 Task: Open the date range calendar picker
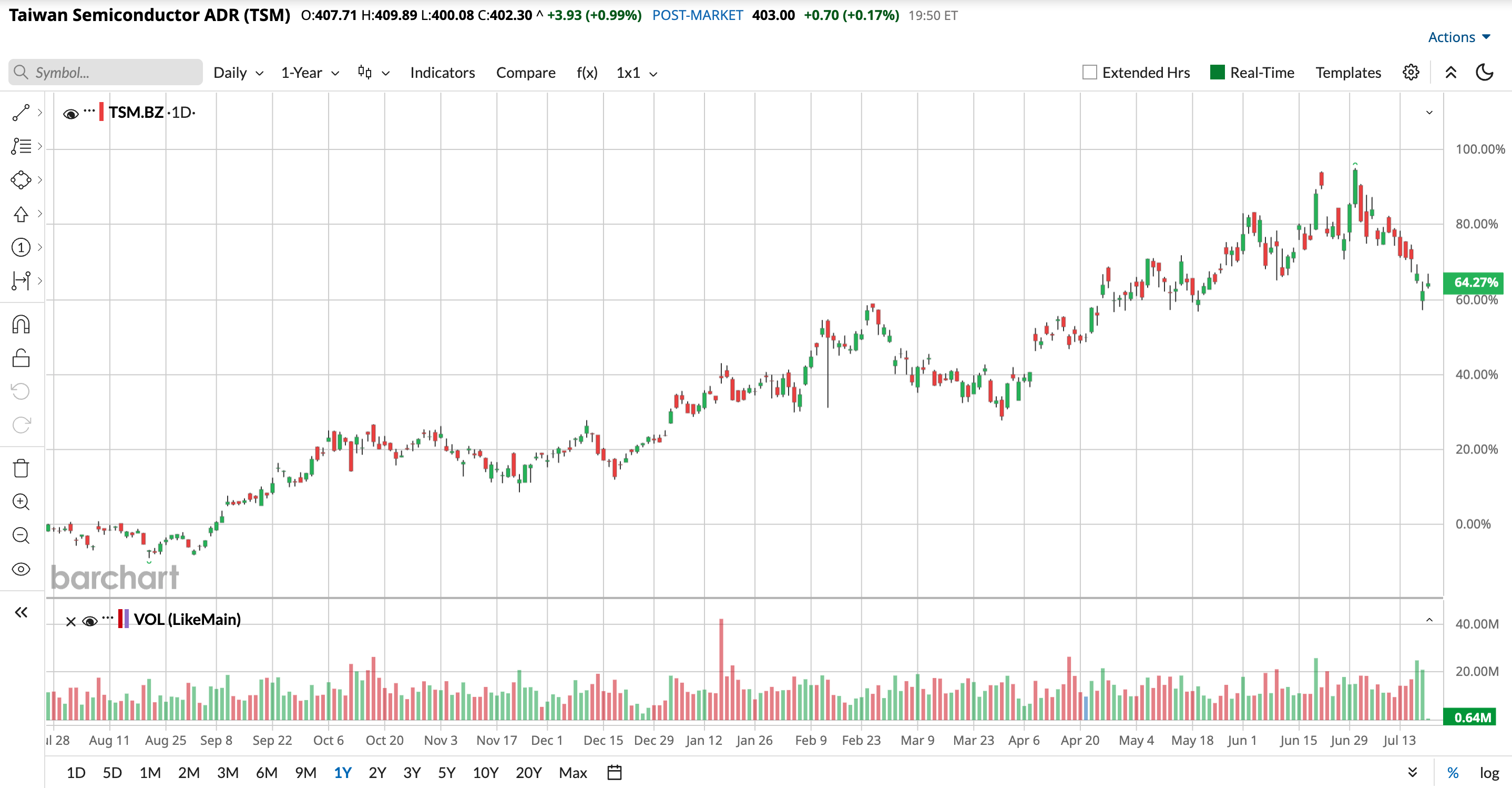614,772
